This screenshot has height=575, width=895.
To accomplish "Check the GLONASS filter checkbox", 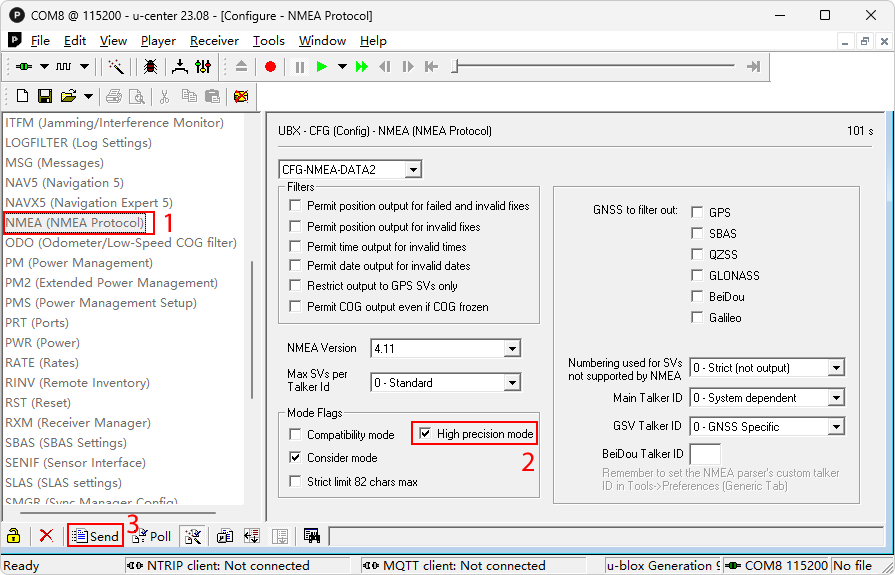I will point(697,276).
